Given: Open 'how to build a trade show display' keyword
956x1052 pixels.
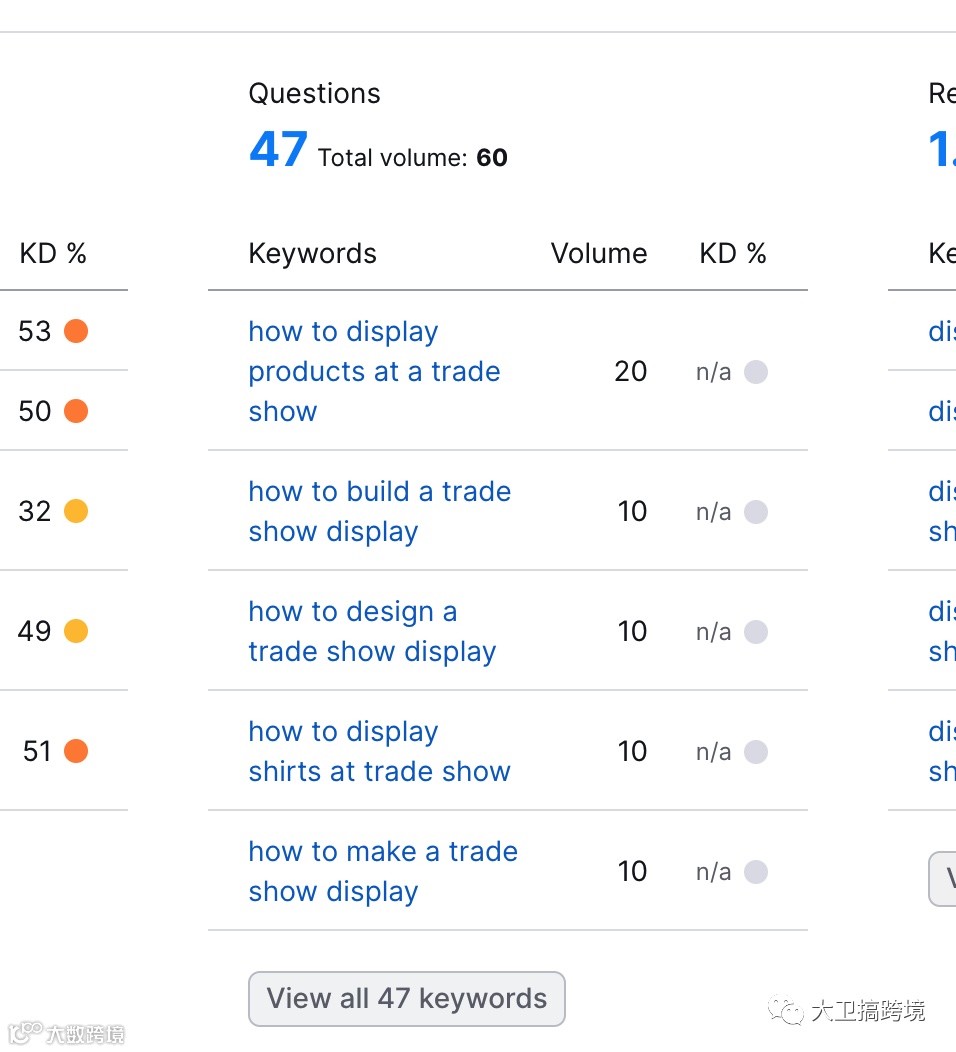Looking at the screenshot, I should [379, 511].
